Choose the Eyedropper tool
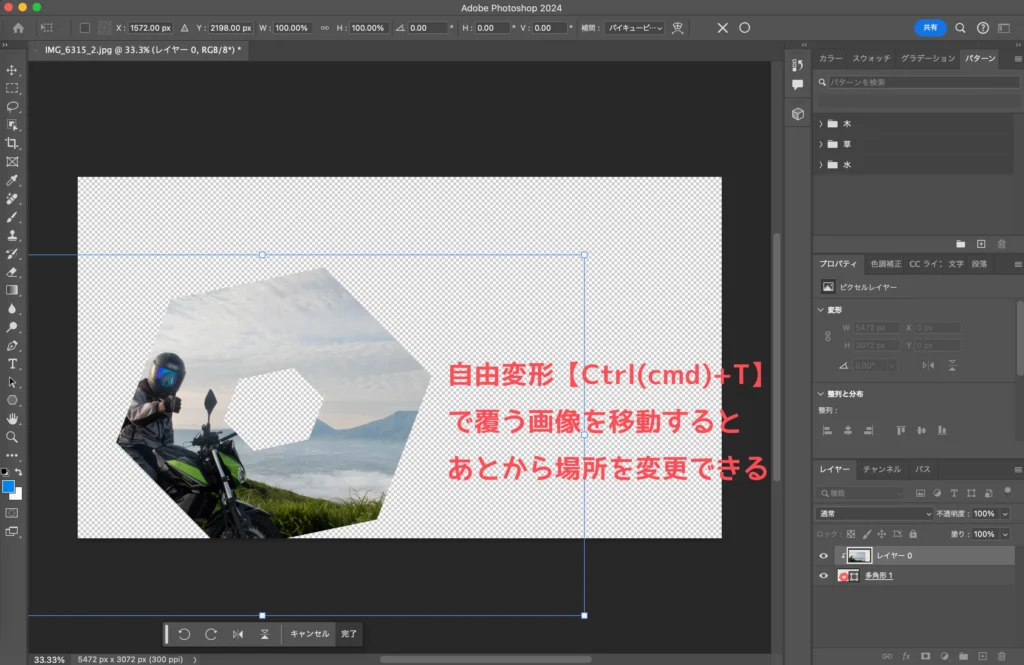1024x665 pixels. (12, 180)
